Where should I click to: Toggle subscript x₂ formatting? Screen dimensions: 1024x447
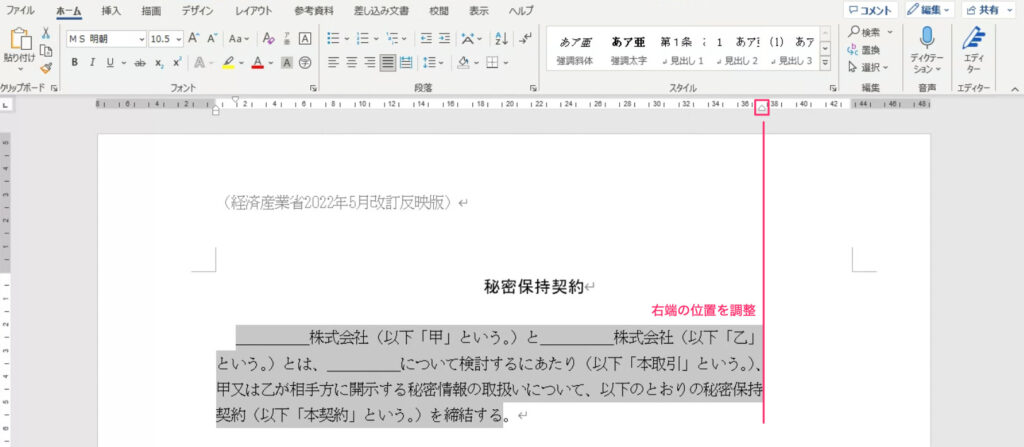(x=159, y=63)
